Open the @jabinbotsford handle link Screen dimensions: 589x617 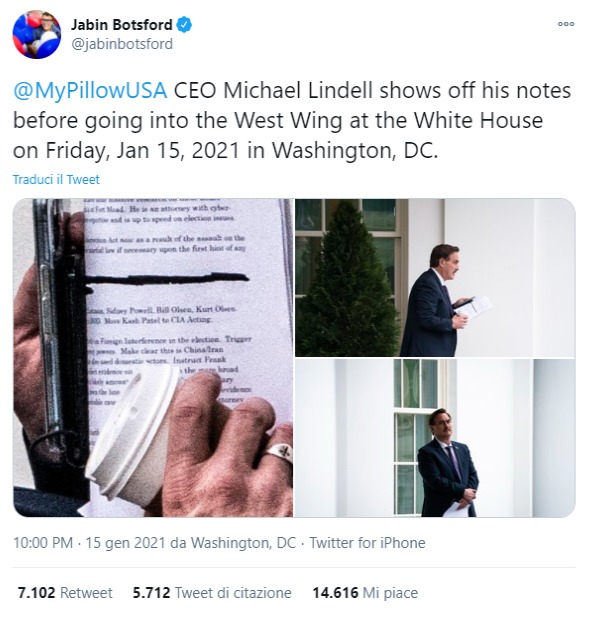122,44
